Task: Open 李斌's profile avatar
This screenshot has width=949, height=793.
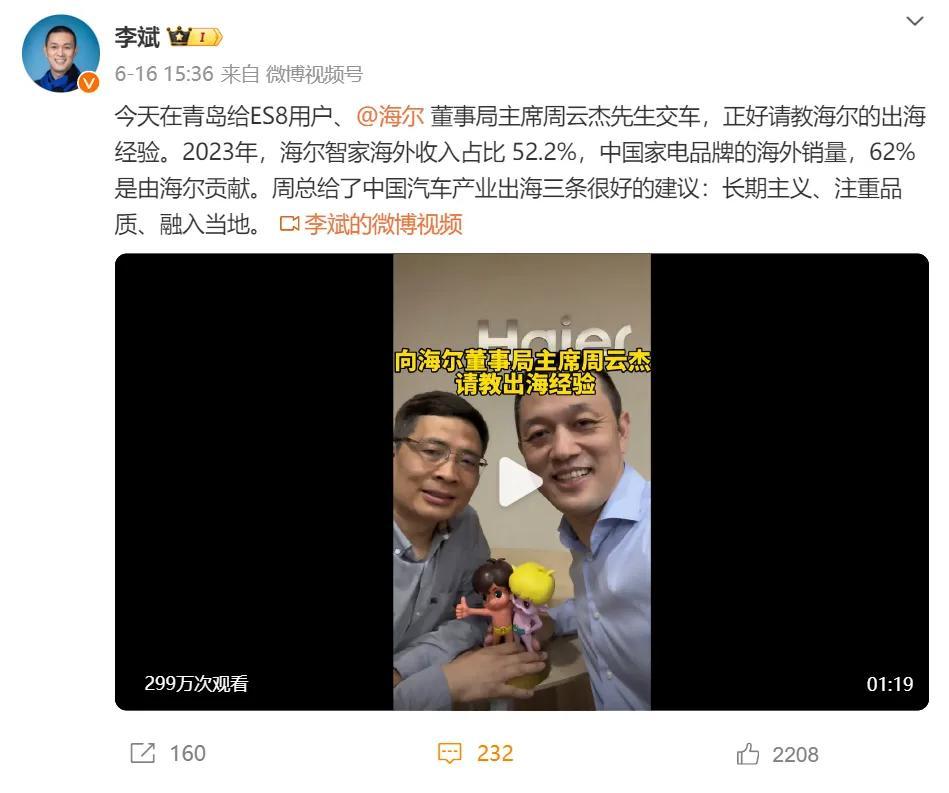Action: coord(61,53)
